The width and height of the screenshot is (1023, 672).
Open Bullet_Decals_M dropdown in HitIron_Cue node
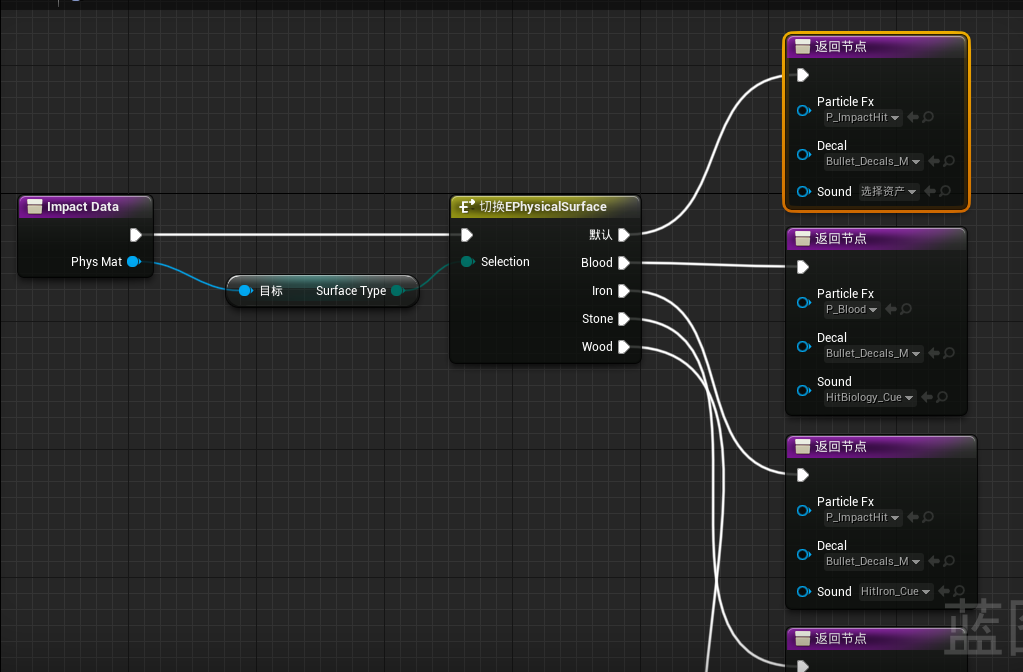coord(873,561)
